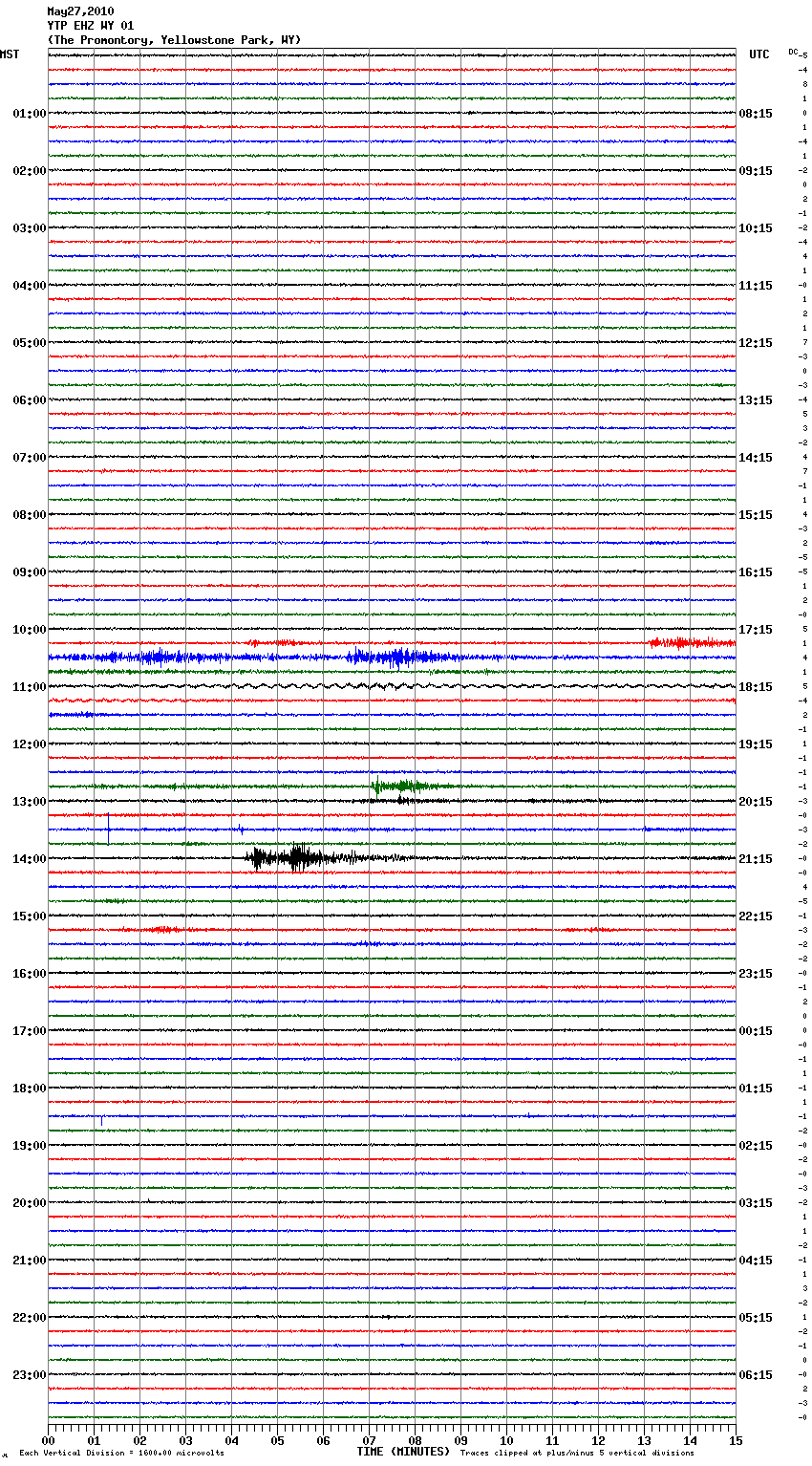Click the May27,2010 date heading
812x1466 pixels.
[80, 11]
